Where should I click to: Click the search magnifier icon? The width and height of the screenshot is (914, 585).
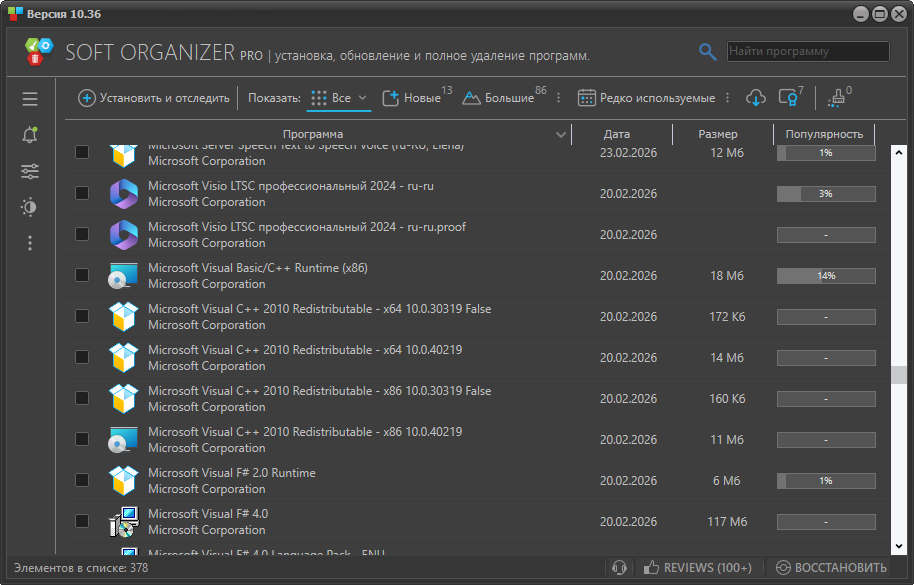click(707, 52)
